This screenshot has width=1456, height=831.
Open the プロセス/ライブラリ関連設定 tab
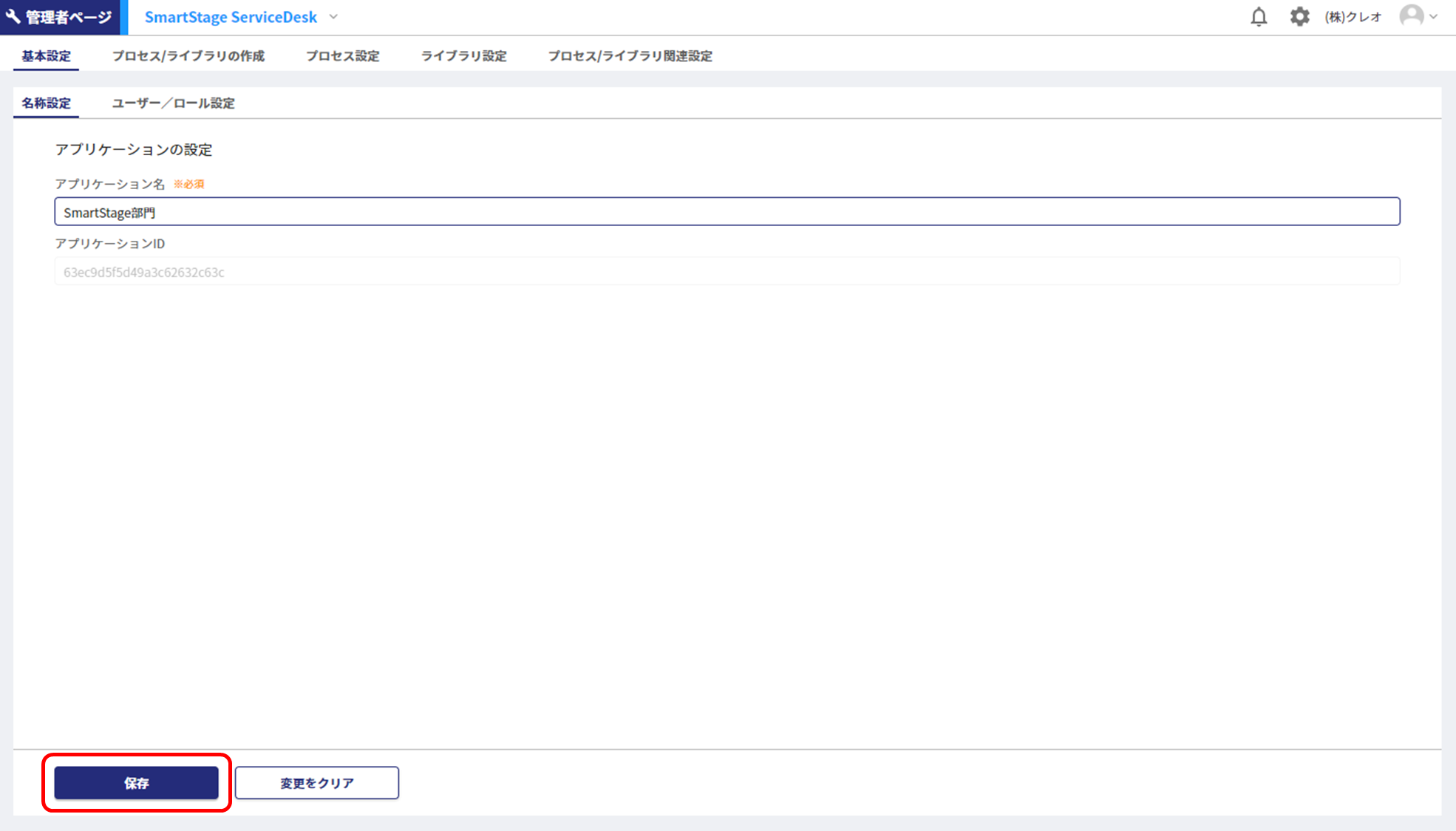[x=630, y=56]
